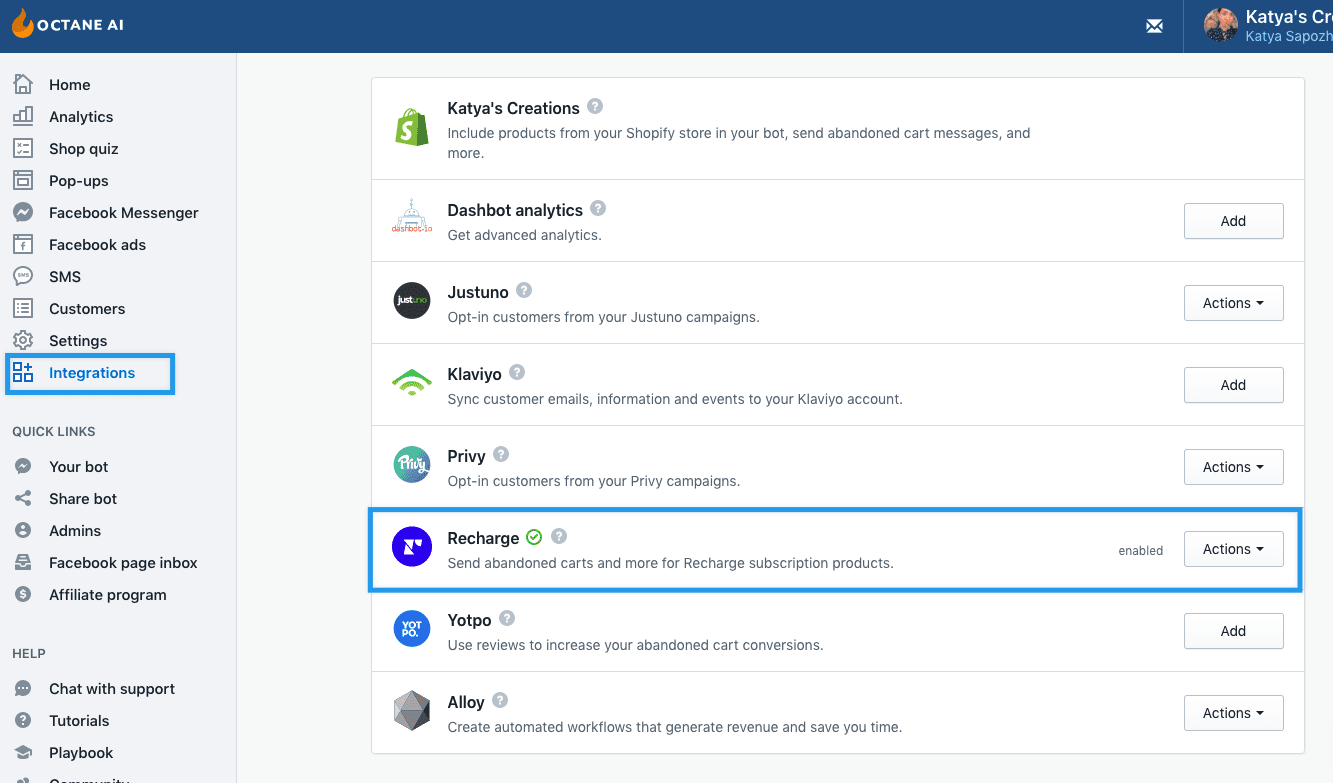Click the Justuno round logo

click(412, 300)
